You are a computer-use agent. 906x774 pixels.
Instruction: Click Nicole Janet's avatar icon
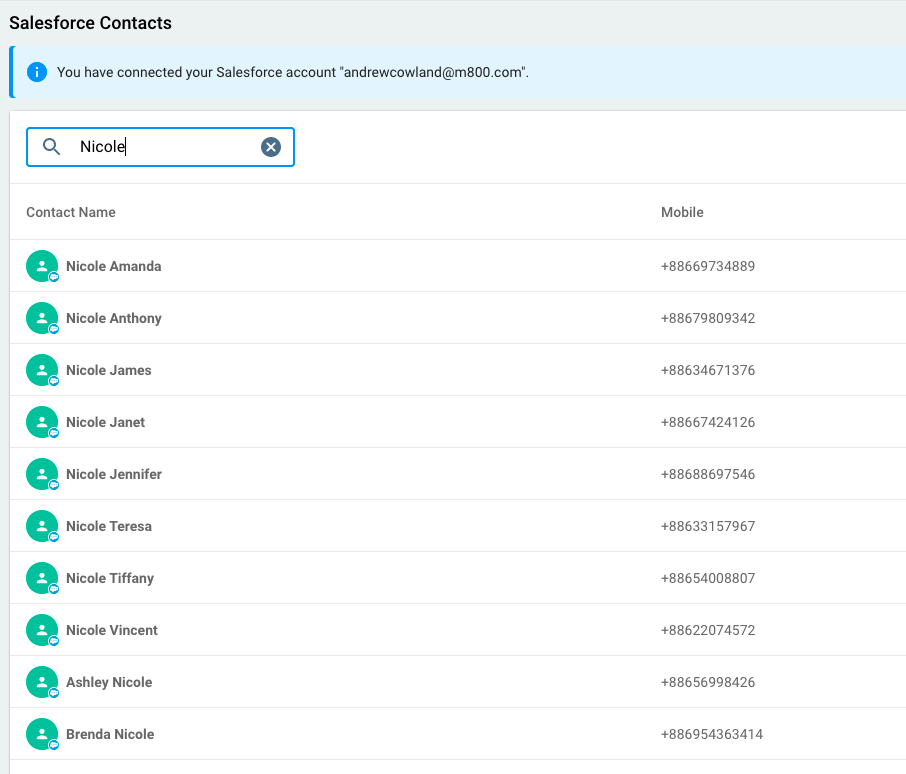[x=41, y=422]
